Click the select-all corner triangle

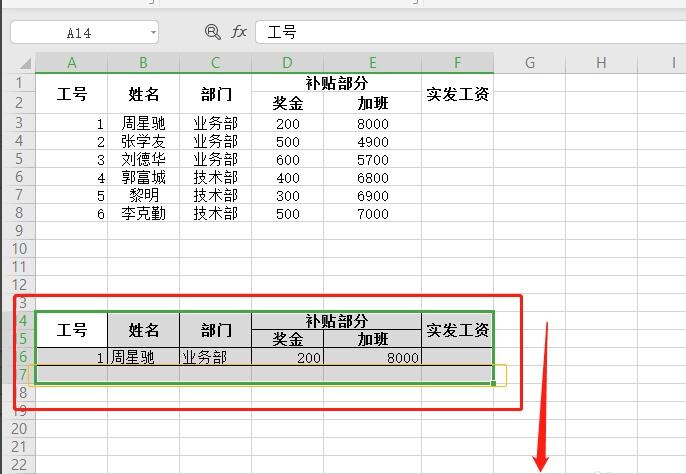tap(25, 64)
